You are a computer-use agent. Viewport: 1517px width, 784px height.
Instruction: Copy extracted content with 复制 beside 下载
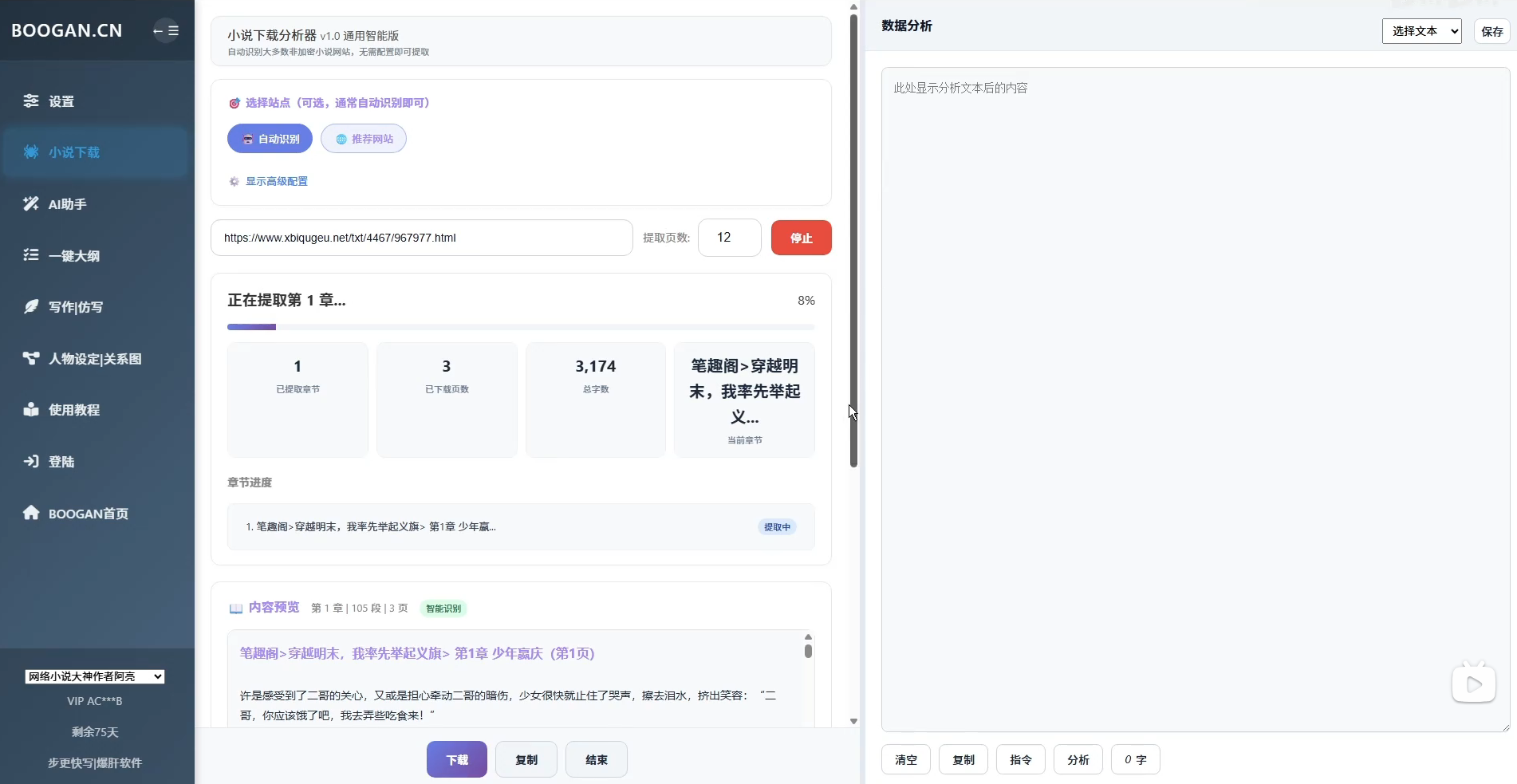(x=526, y=759)
